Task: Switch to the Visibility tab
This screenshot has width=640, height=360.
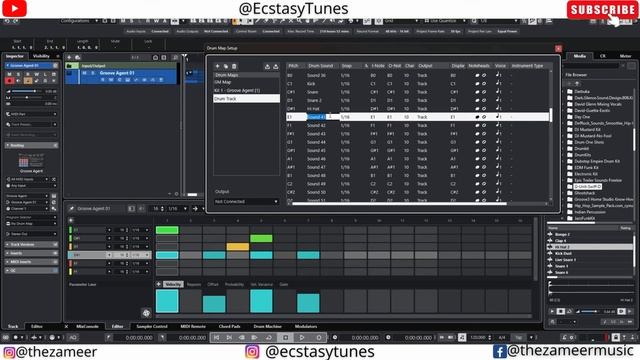Action: coord(41,56)
